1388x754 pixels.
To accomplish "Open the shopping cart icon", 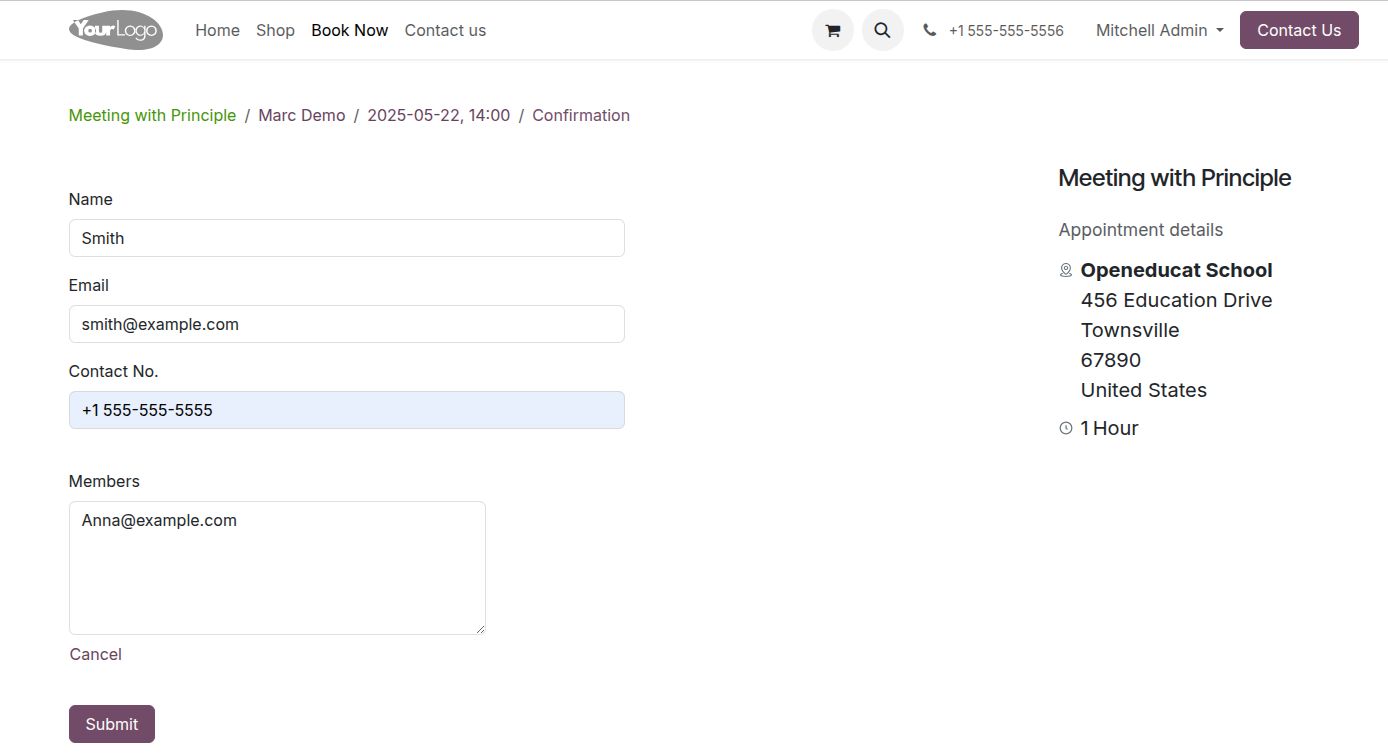I will [x=832, y=30].
